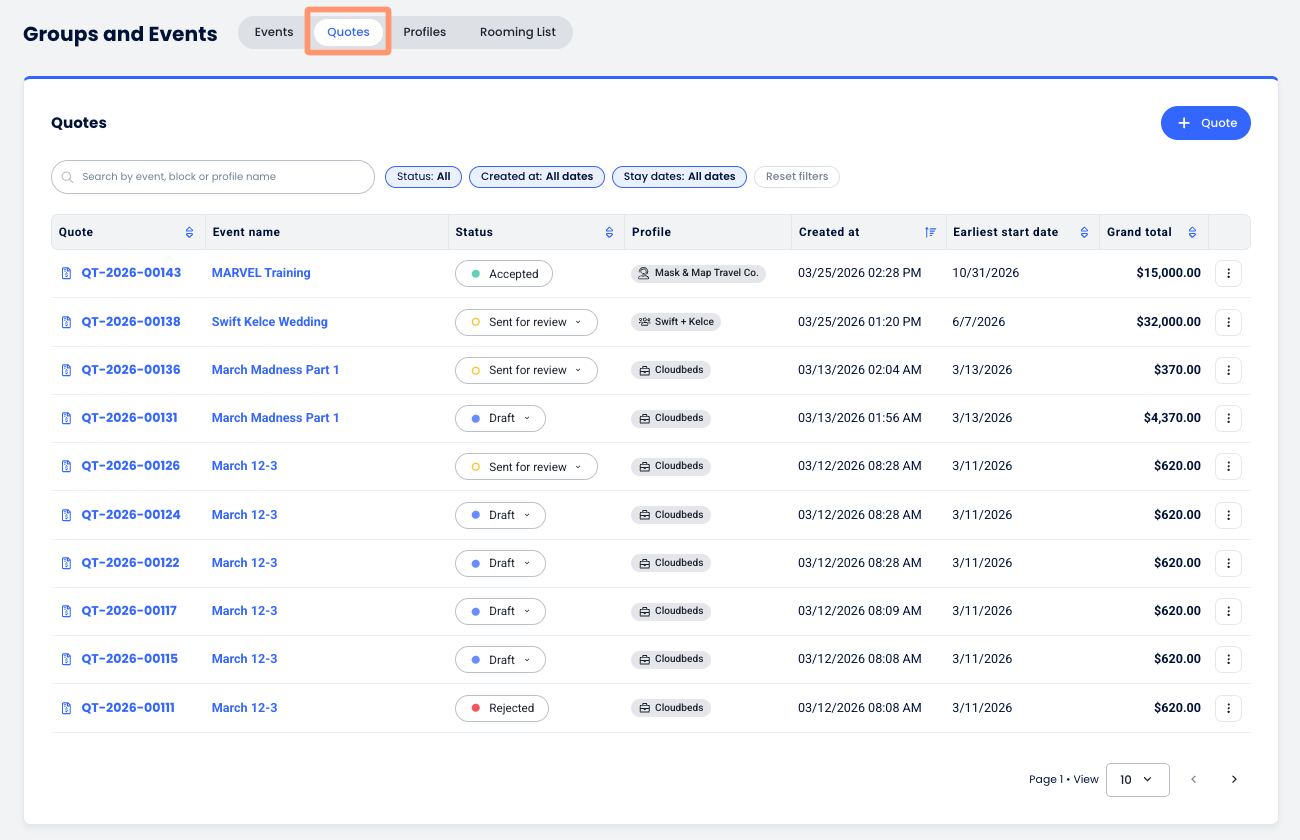The image size is (1300, 840).
Task: Click the Created at sort icon
Action: coord(930,232)
